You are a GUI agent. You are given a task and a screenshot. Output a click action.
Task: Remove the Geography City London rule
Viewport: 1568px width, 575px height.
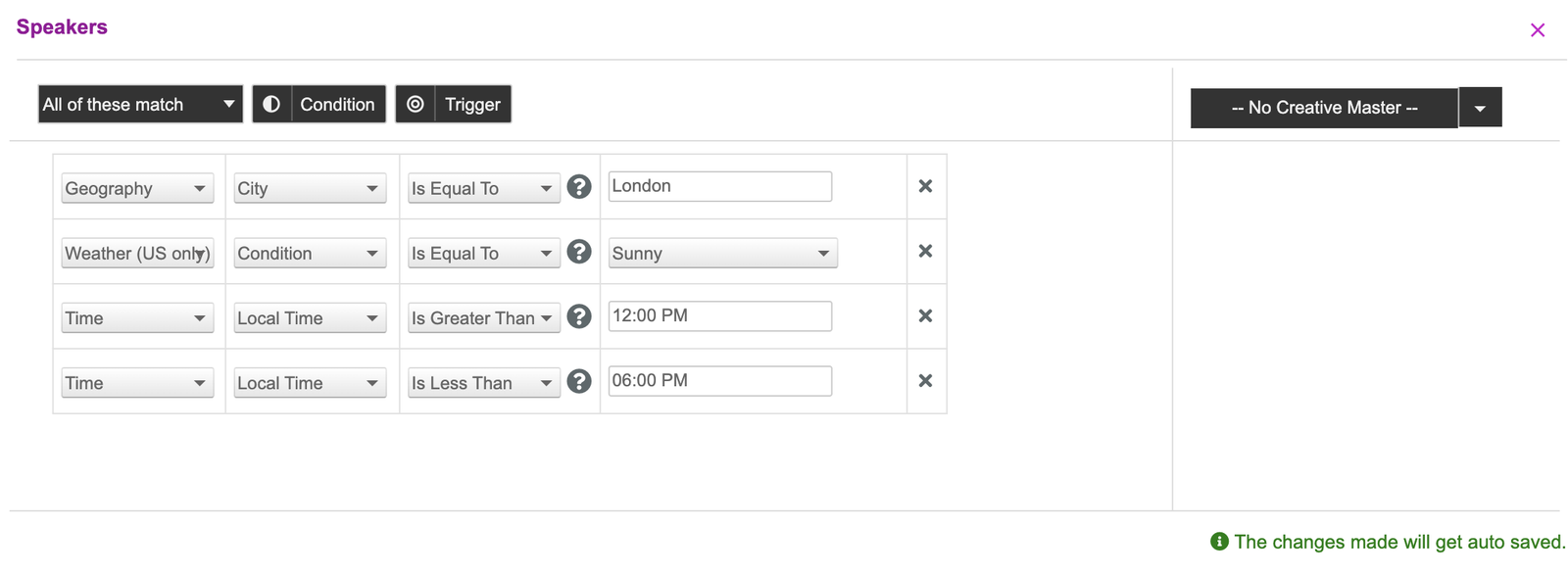coord(925,186)
